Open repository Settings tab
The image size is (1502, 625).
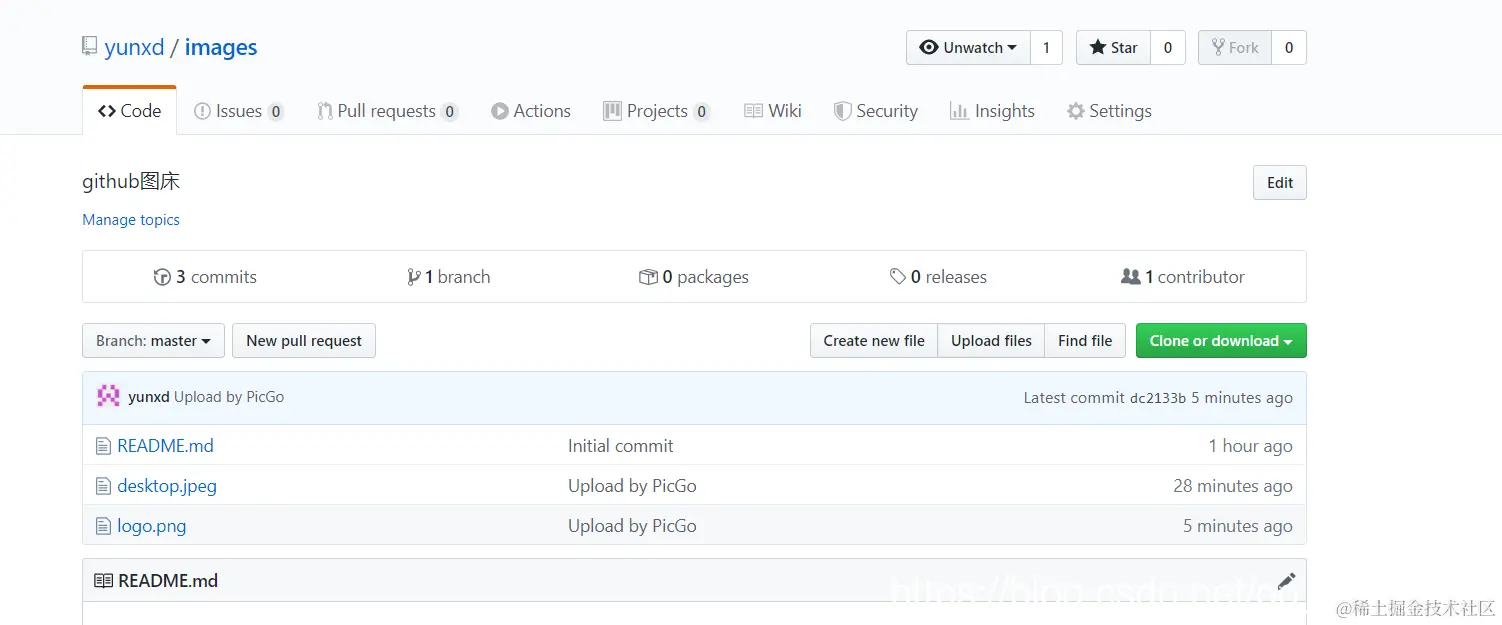click(1109, 111)
